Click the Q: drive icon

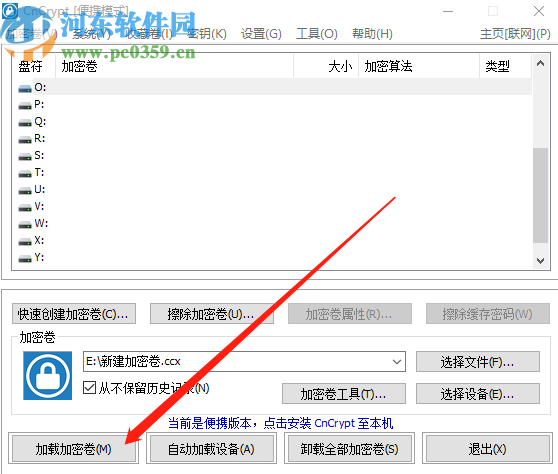pos(25,123)
